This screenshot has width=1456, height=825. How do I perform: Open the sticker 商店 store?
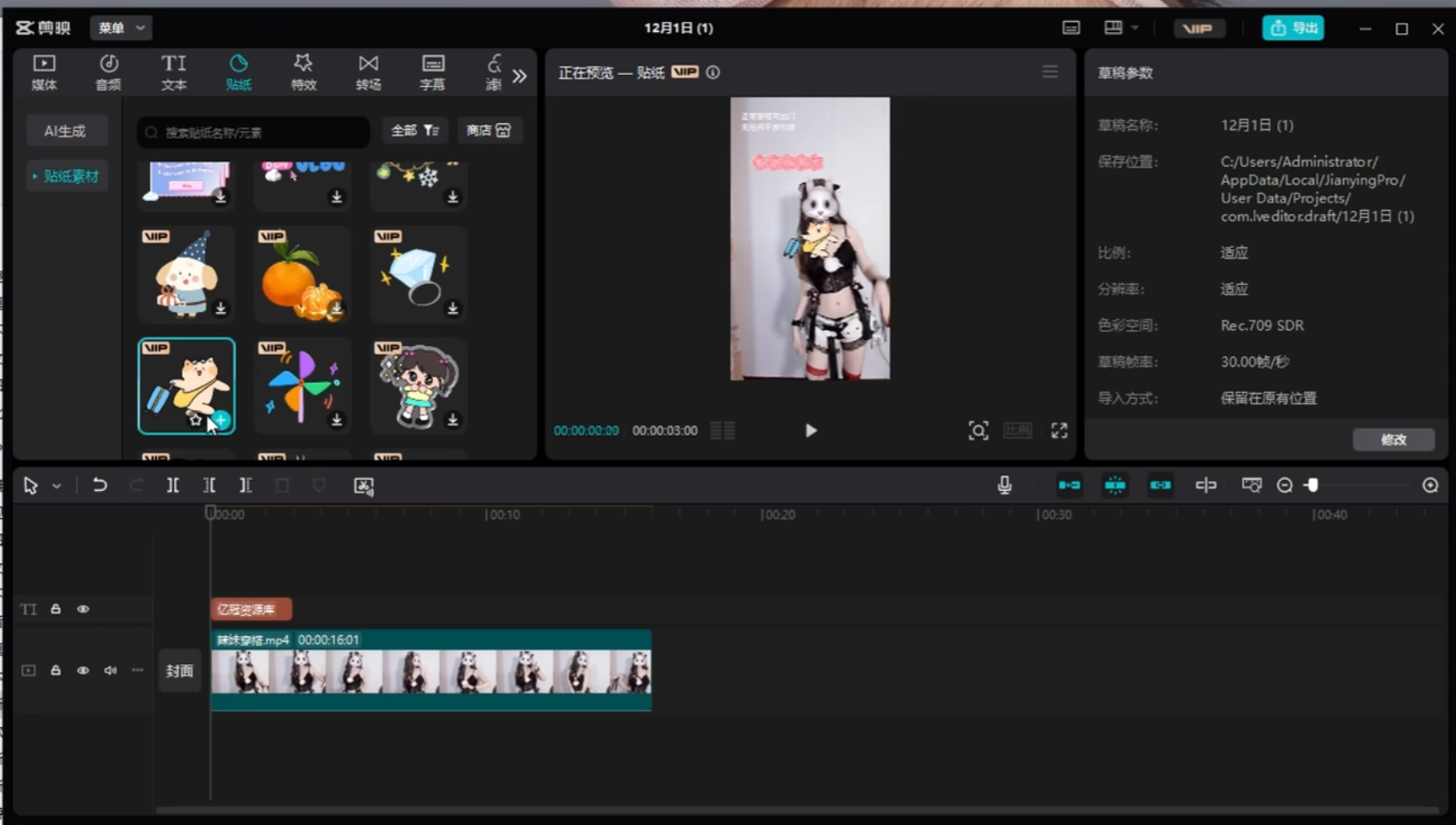490,131
